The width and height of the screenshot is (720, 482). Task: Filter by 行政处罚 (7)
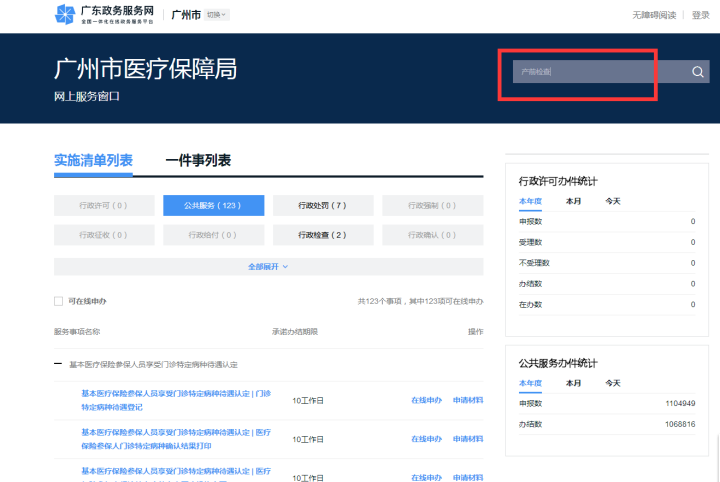[322, 205]
